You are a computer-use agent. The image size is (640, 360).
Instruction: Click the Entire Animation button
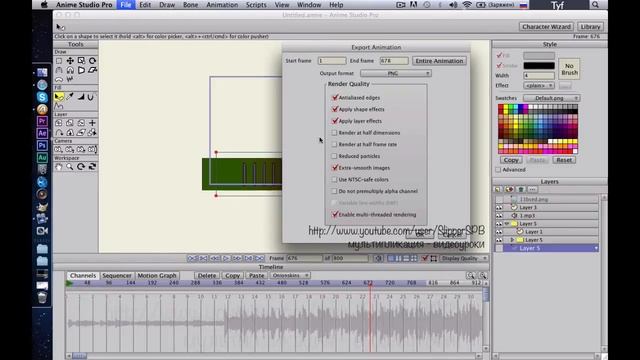(439, 61)
